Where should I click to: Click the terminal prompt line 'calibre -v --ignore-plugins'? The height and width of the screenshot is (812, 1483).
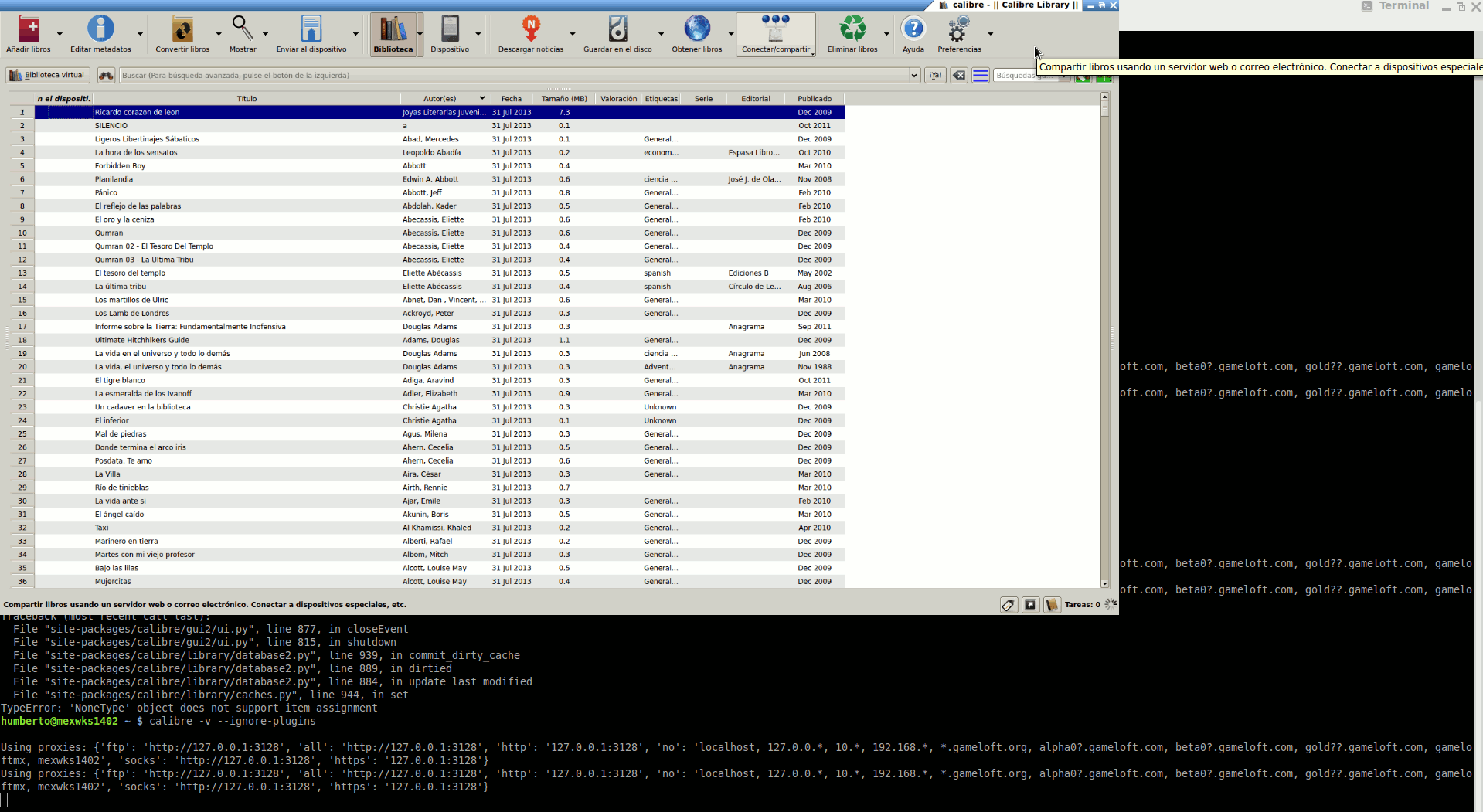(x=233, y=722)
